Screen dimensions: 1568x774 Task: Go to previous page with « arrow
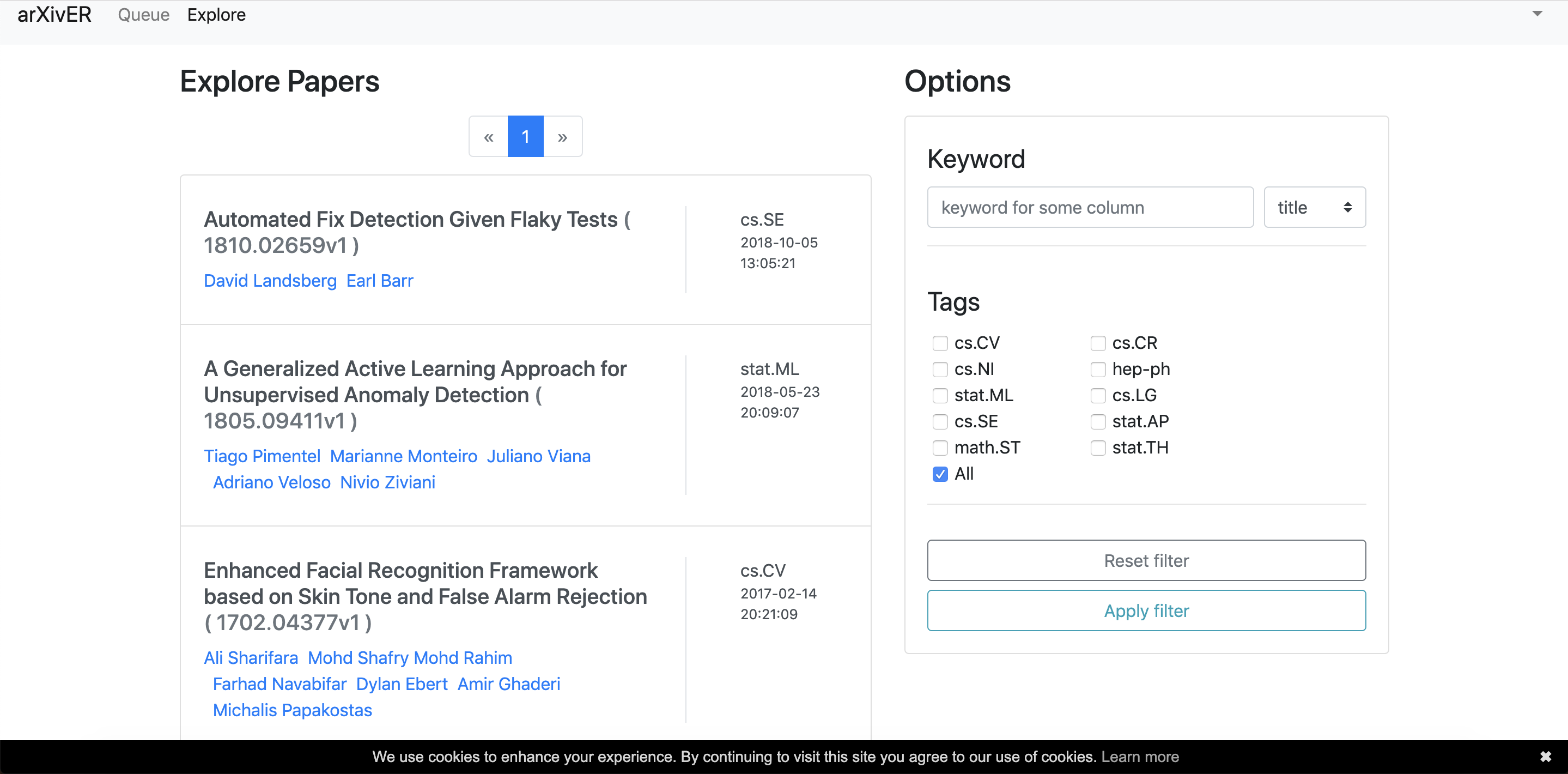488,137
